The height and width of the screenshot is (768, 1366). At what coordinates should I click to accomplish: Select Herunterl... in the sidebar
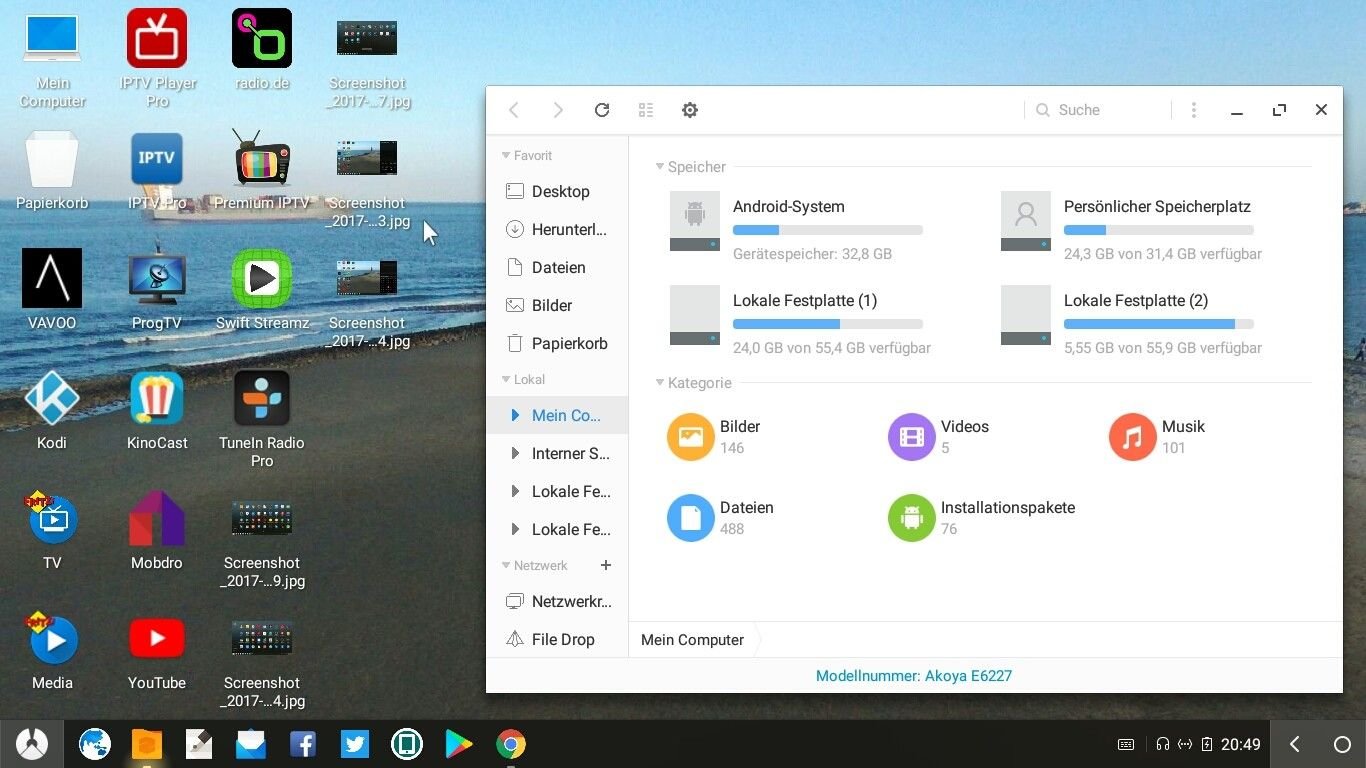coord(557,229)
